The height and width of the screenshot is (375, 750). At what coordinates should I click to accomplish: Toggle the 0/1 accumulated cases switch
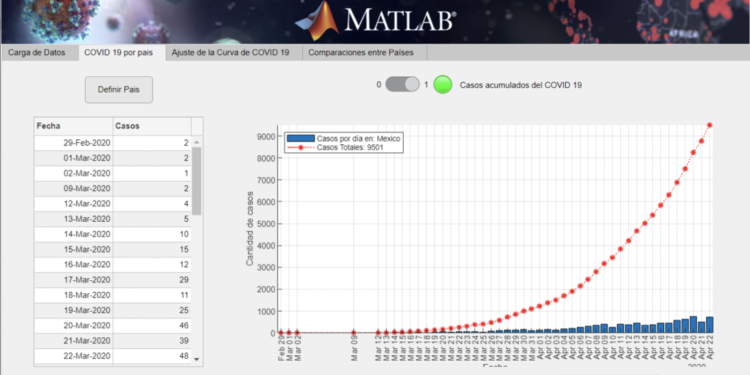402,85
